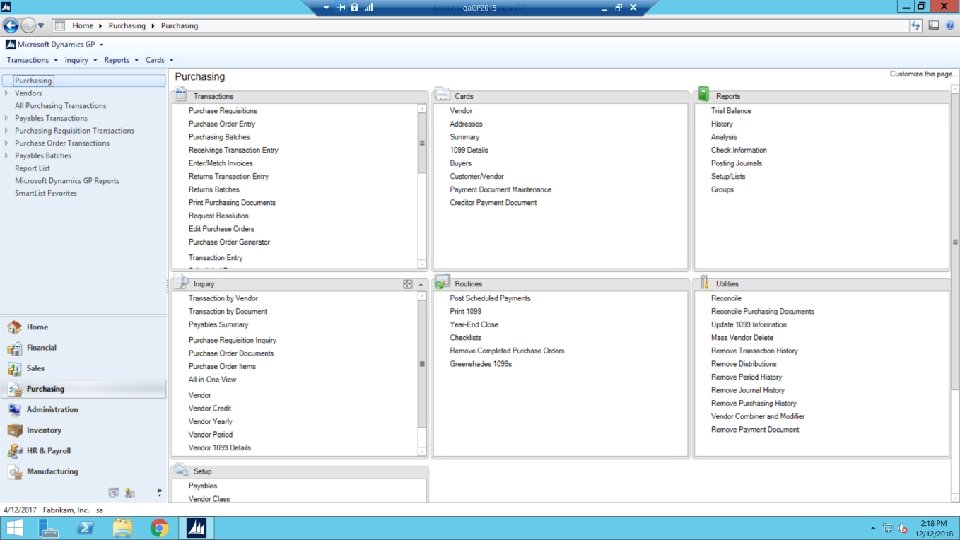Expand the Payables Transactions tree node

[7, 118]
